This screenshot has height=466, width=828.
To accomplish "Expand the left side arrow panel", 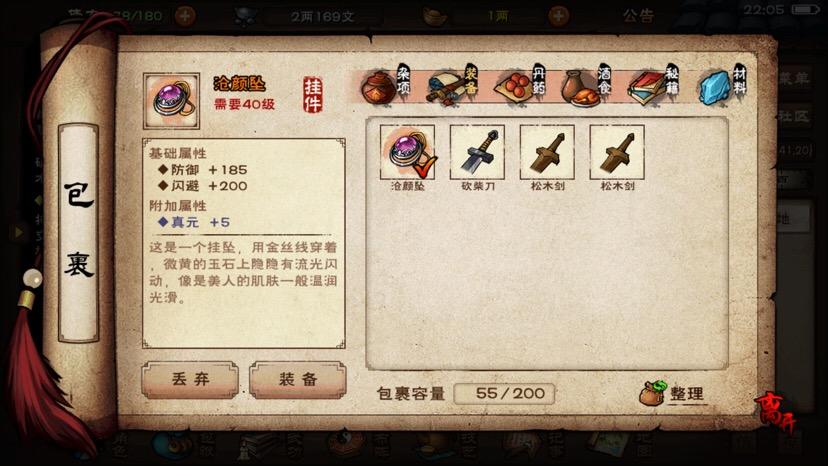I will point(19,232).
